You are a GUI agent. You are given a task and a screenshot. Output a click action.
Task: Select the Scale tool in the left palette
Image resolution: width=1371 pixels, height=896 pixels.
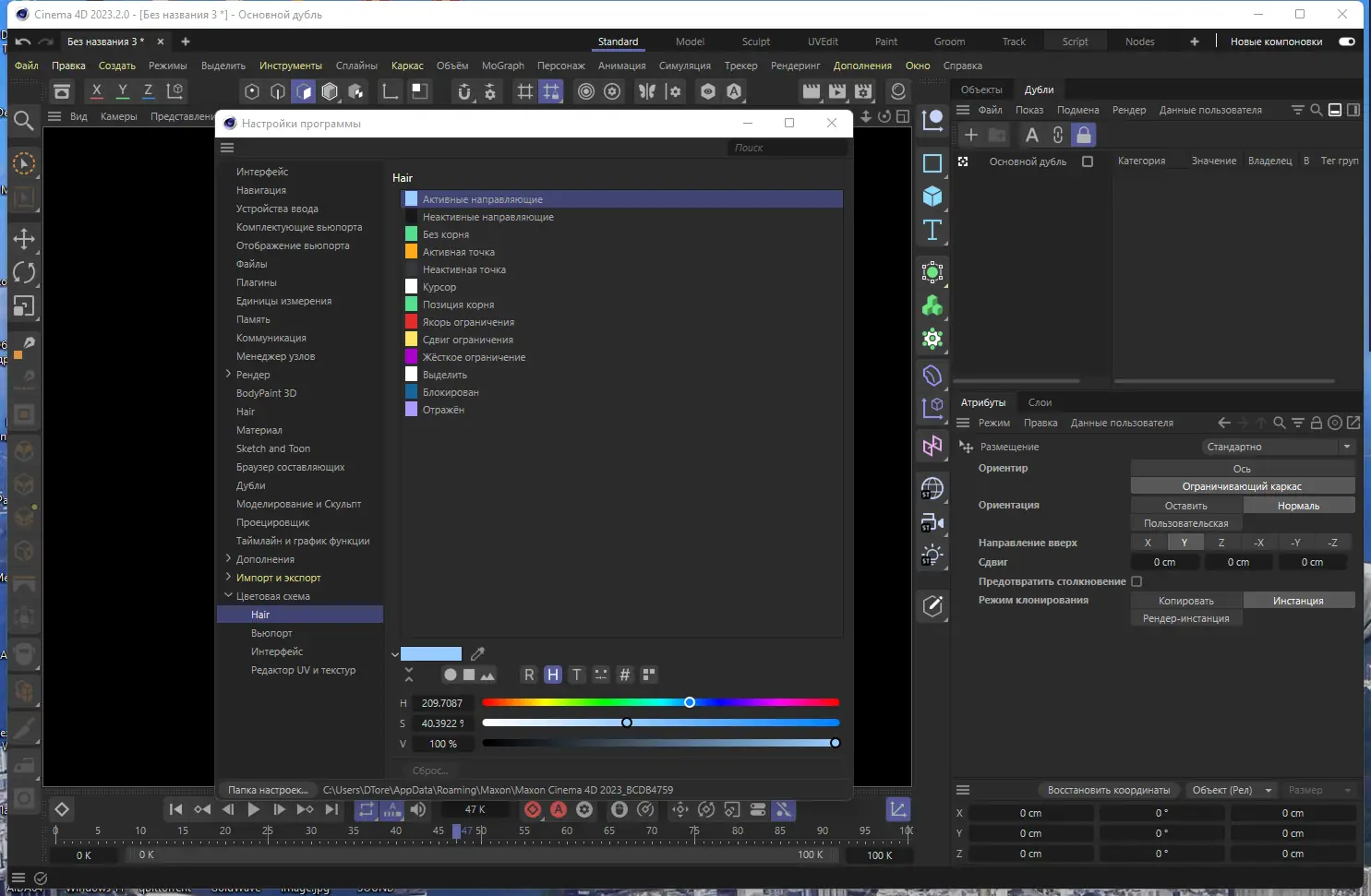click(x=24, y=306)
